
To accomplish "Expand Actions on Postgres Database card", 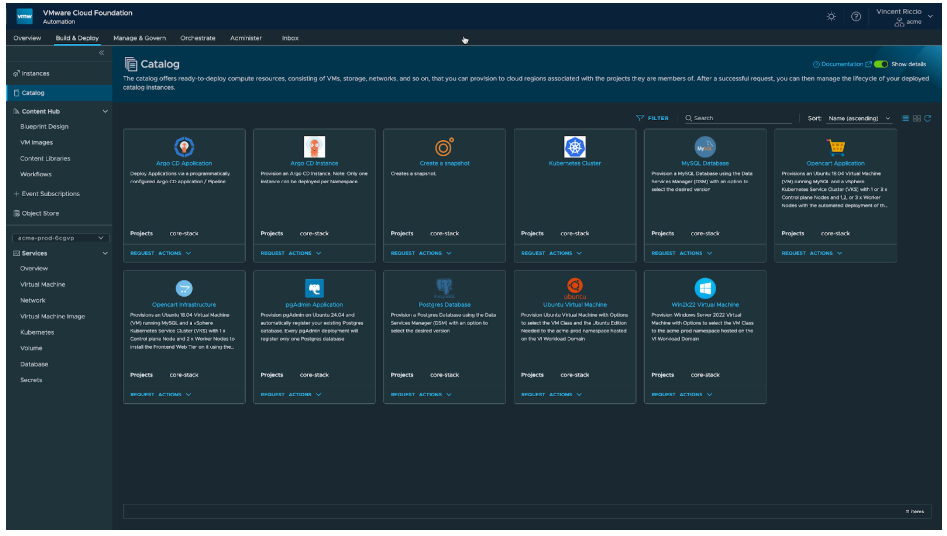I will point(434,395).
